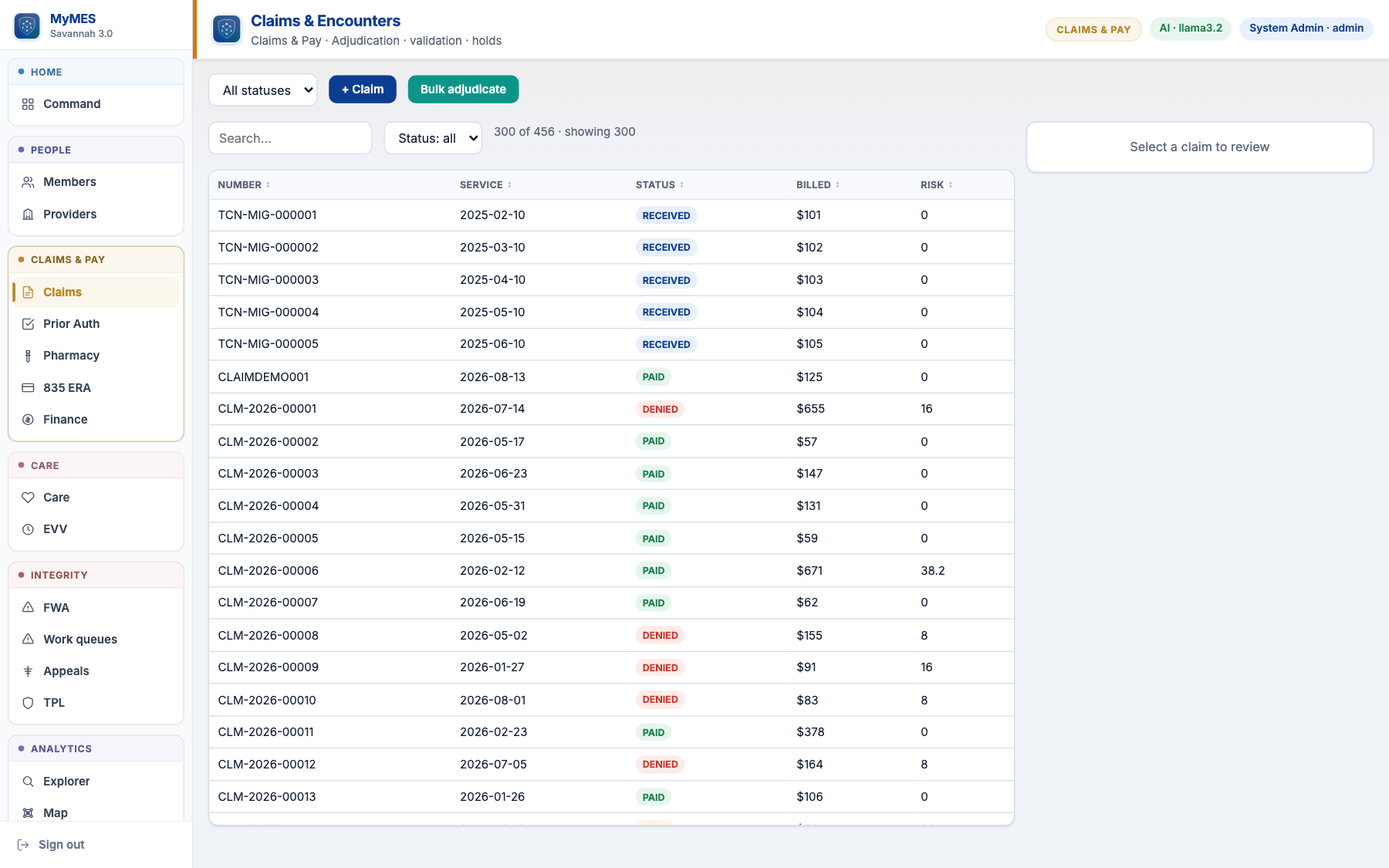Viewport: 1389px width, 868px height.
Task: Click the Care heart icon
Action: [x=28, y=498]
